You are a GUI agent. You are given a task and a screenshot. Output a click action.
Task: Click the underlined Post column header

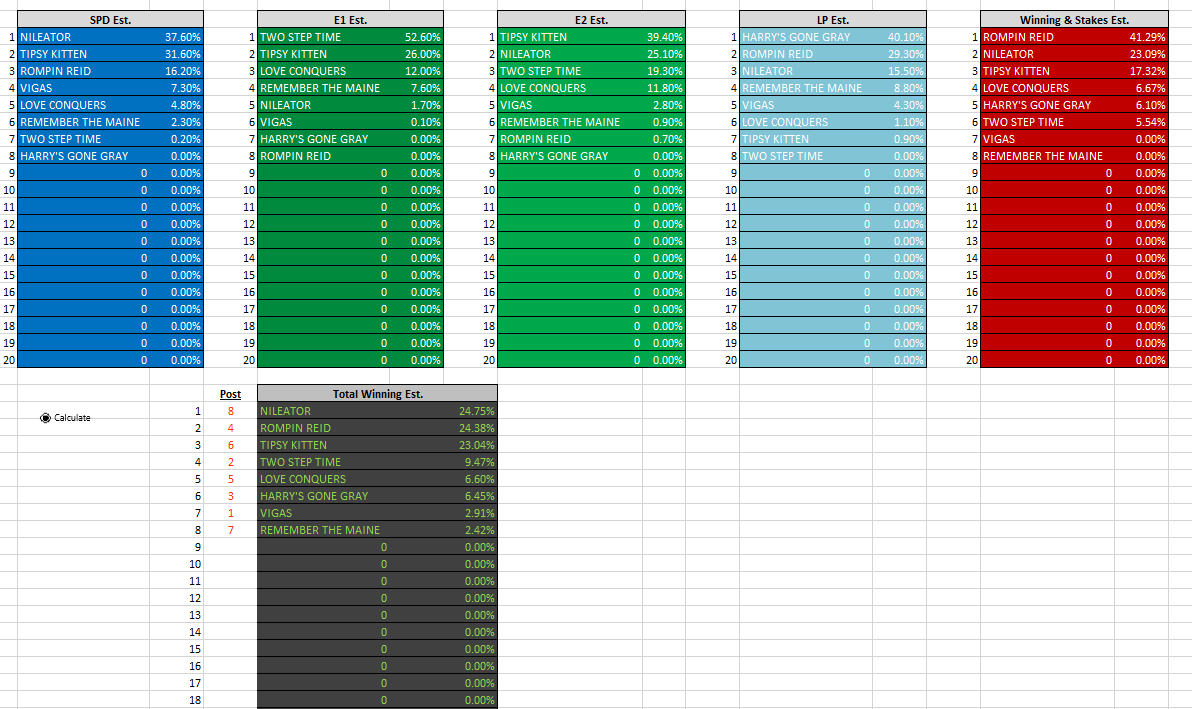[x=230, y=395]
